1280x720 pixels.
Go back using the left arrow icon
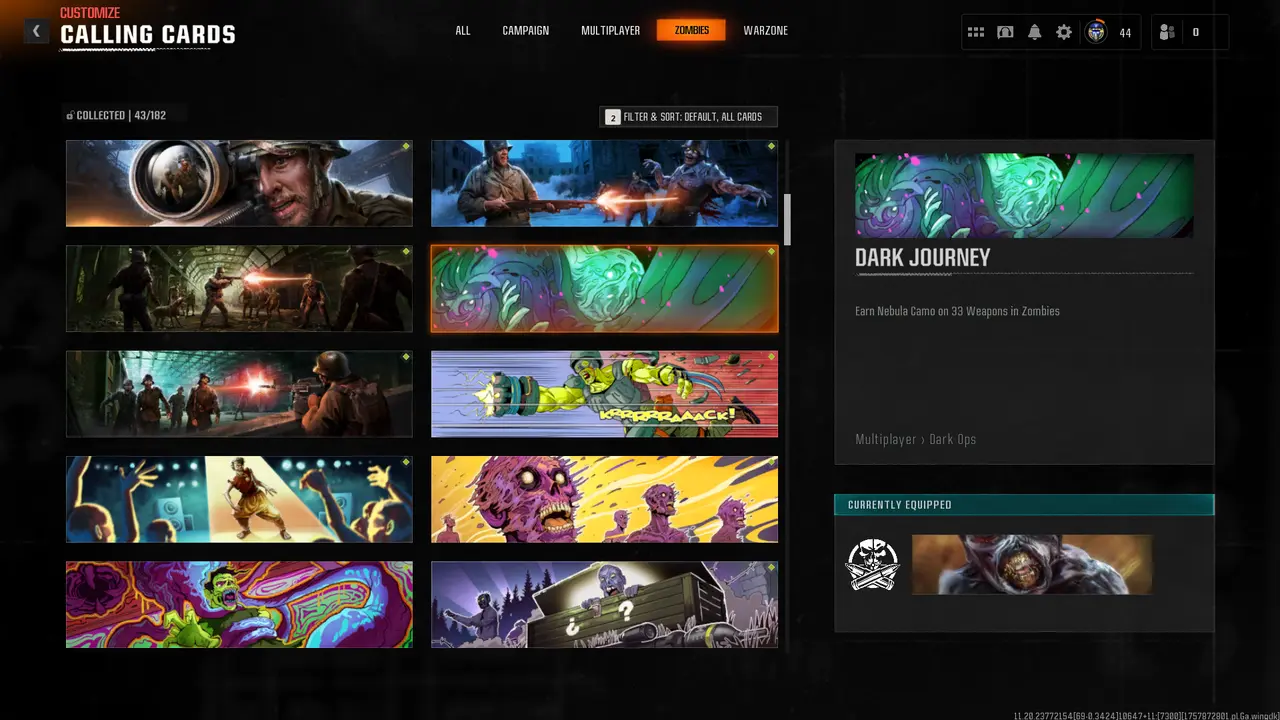click(36, 31)
